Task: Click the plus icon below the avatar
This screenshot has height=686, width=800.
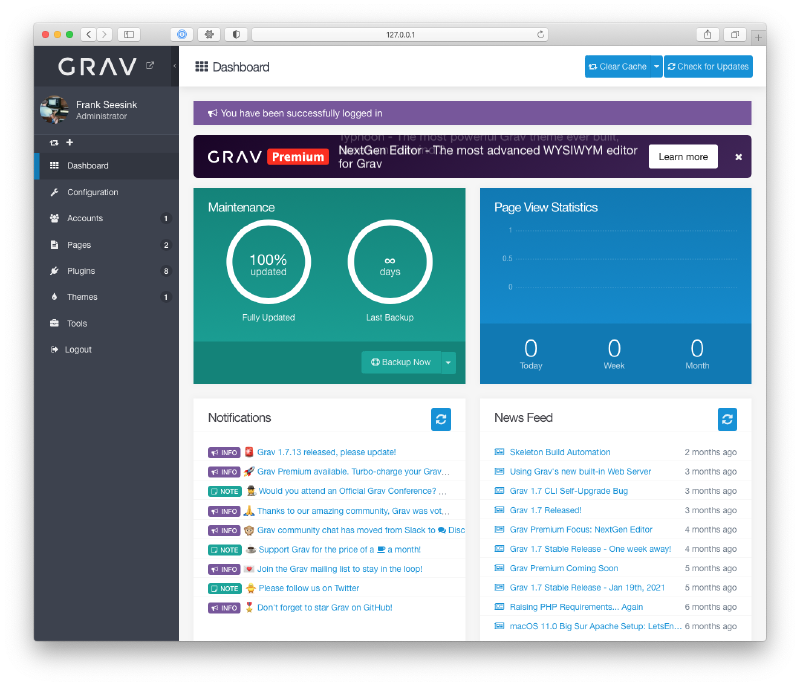Action: 68,142
